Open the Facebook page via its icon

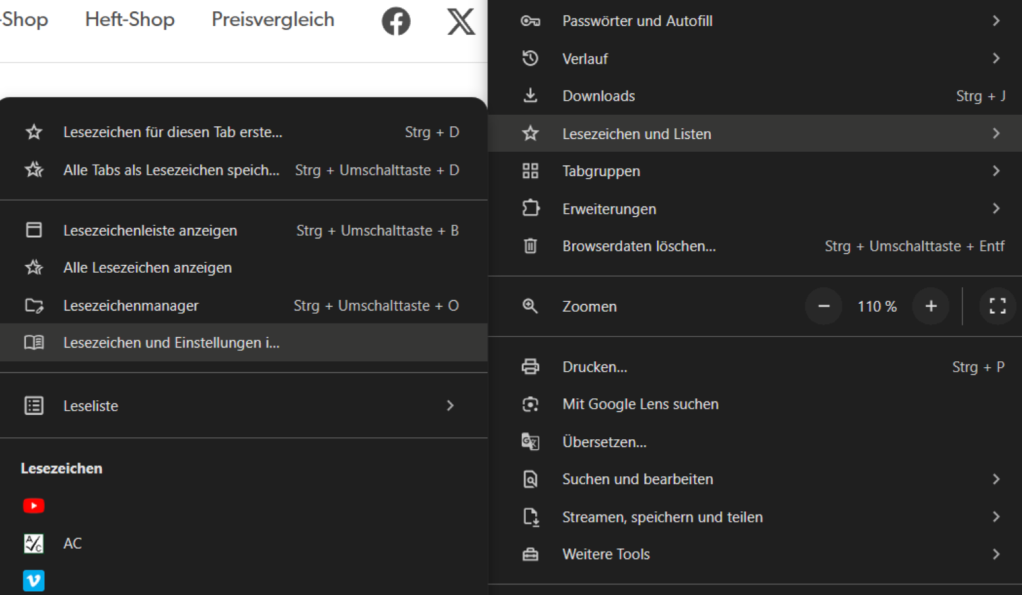[x=396, y=21]
